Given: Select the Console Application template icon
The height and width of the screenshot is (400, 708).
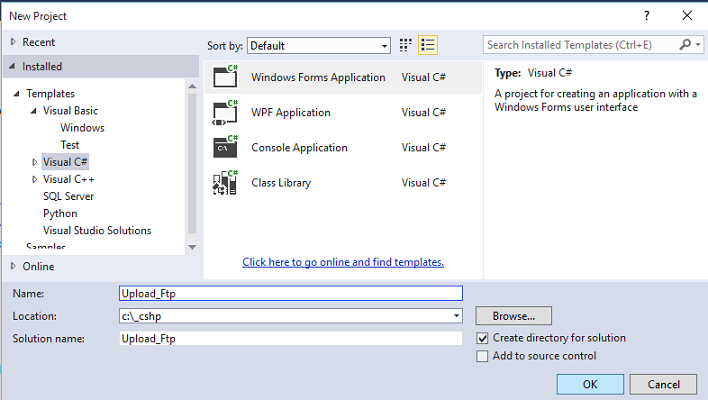Looking at the screenshot, I should pos(225,147).
